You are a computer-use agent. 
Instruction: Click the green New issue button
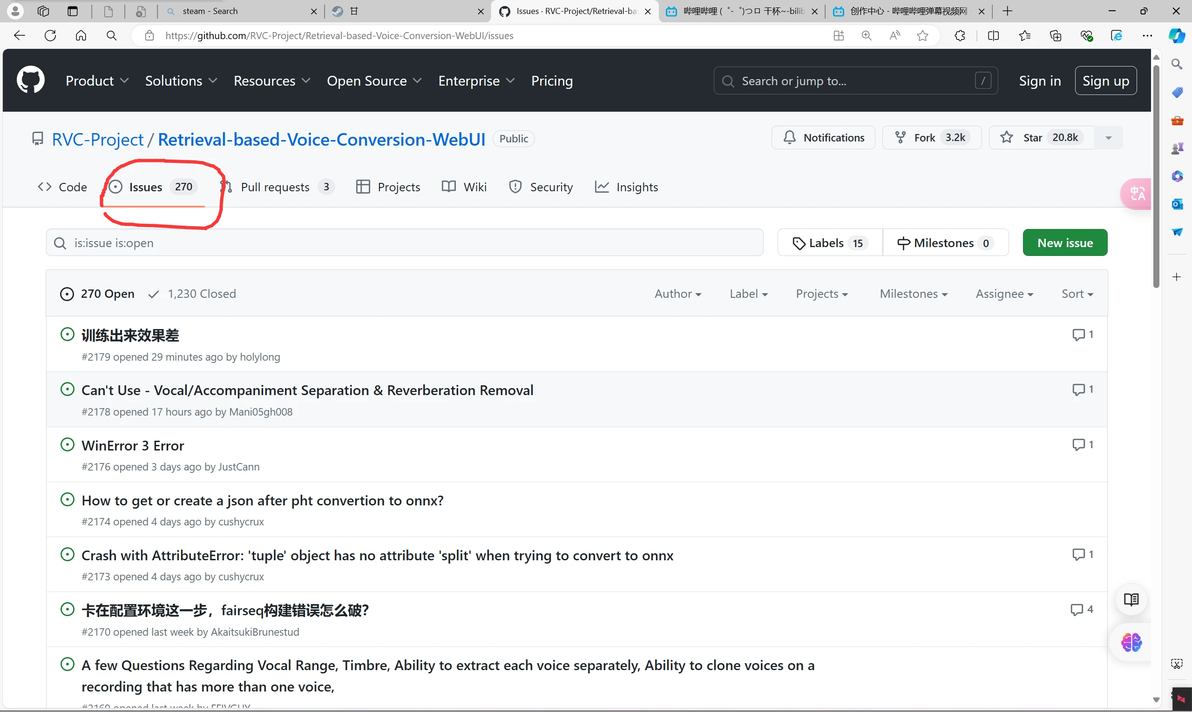1064,243
